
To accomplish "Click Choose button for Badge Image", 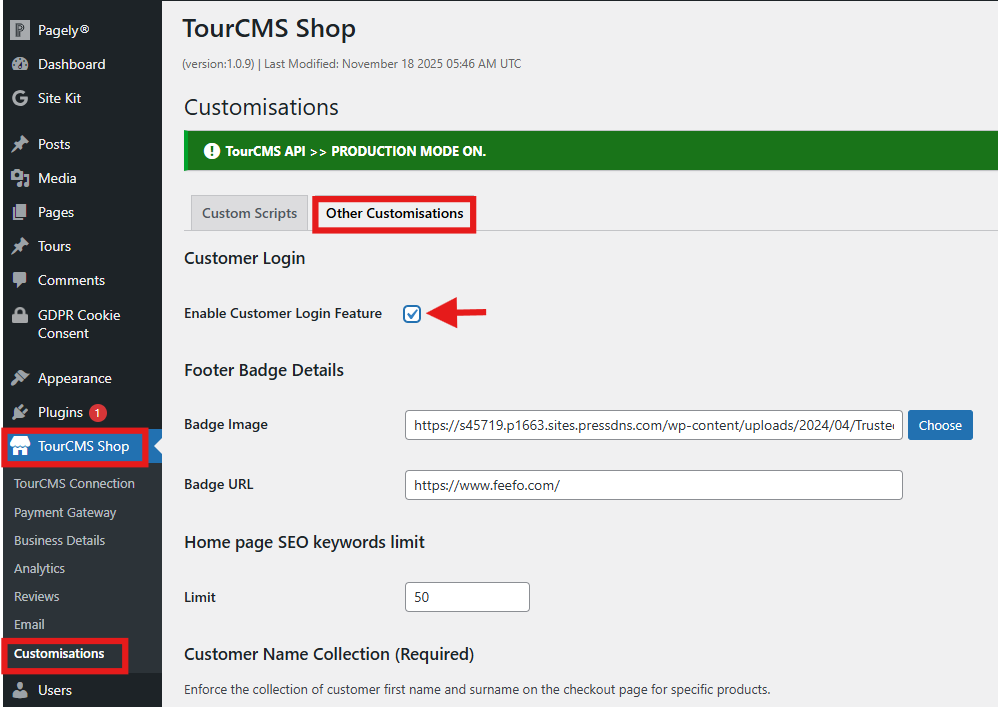I will 940,425.
